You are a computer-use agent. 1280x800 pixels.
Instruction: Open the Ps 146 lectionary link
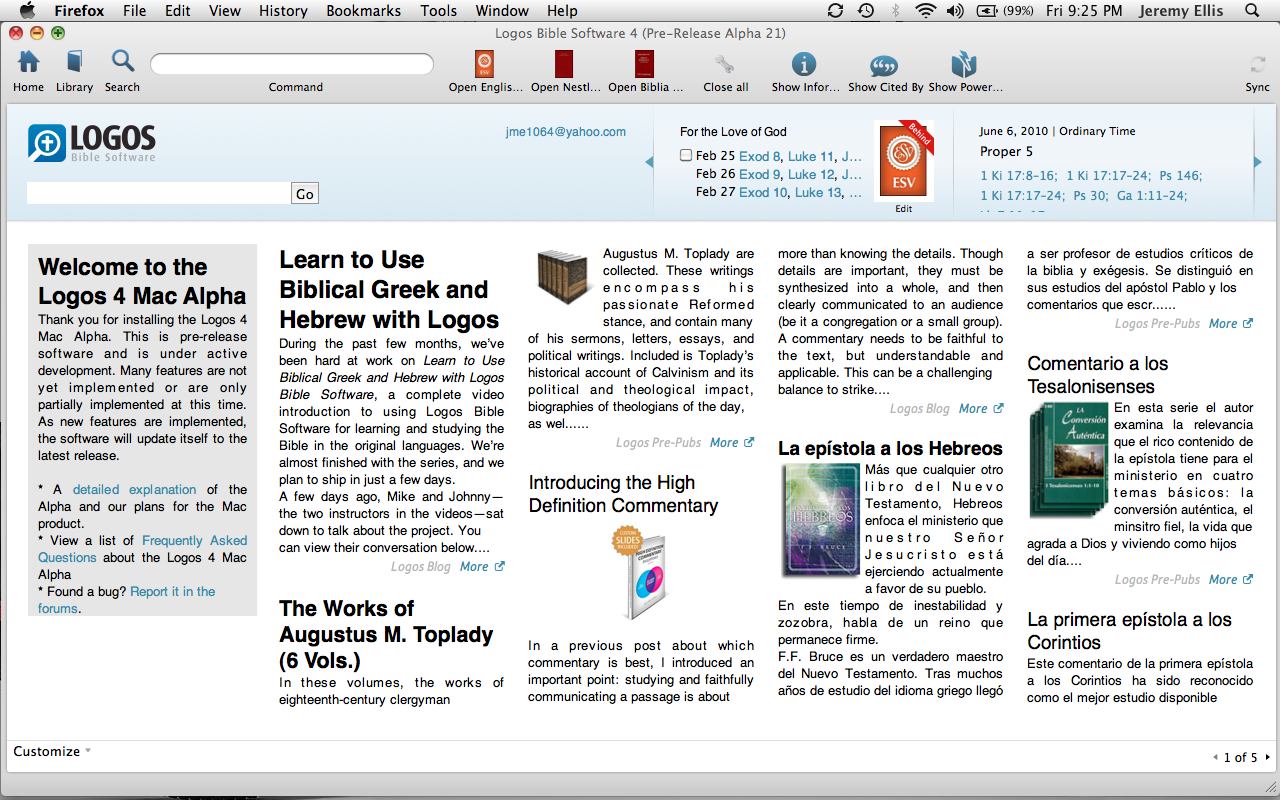(1178, 175)
